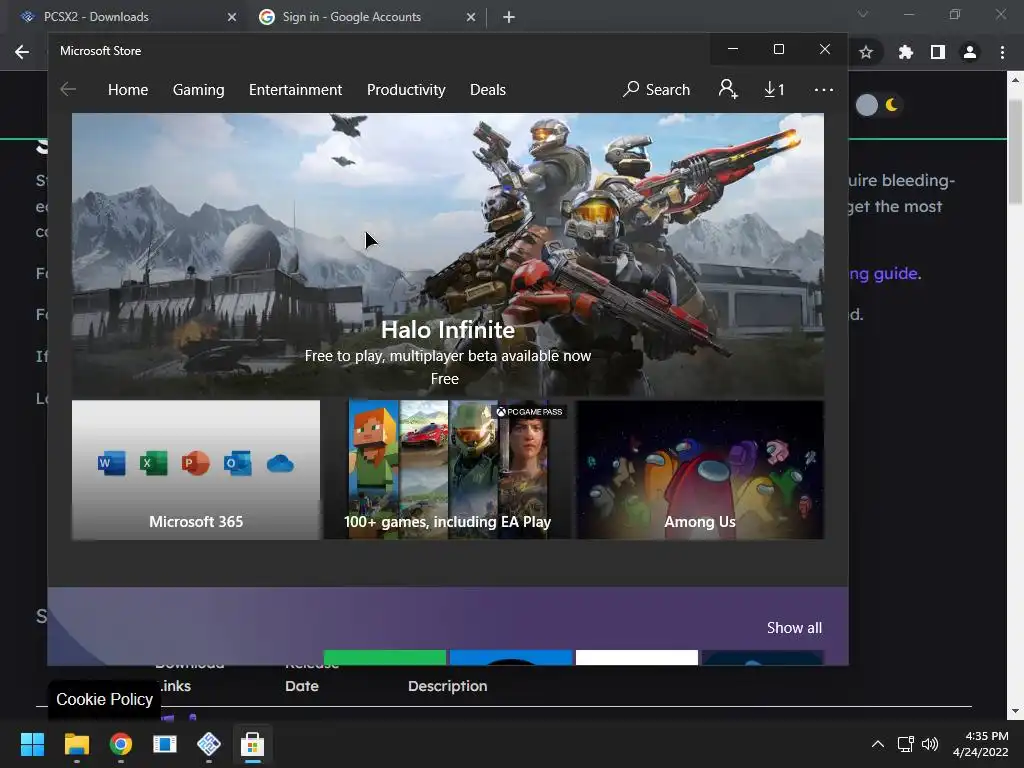Open the Halo Infinite banner
The width and height of the screenshot is (1024, 768).
(x=448, y=255)
